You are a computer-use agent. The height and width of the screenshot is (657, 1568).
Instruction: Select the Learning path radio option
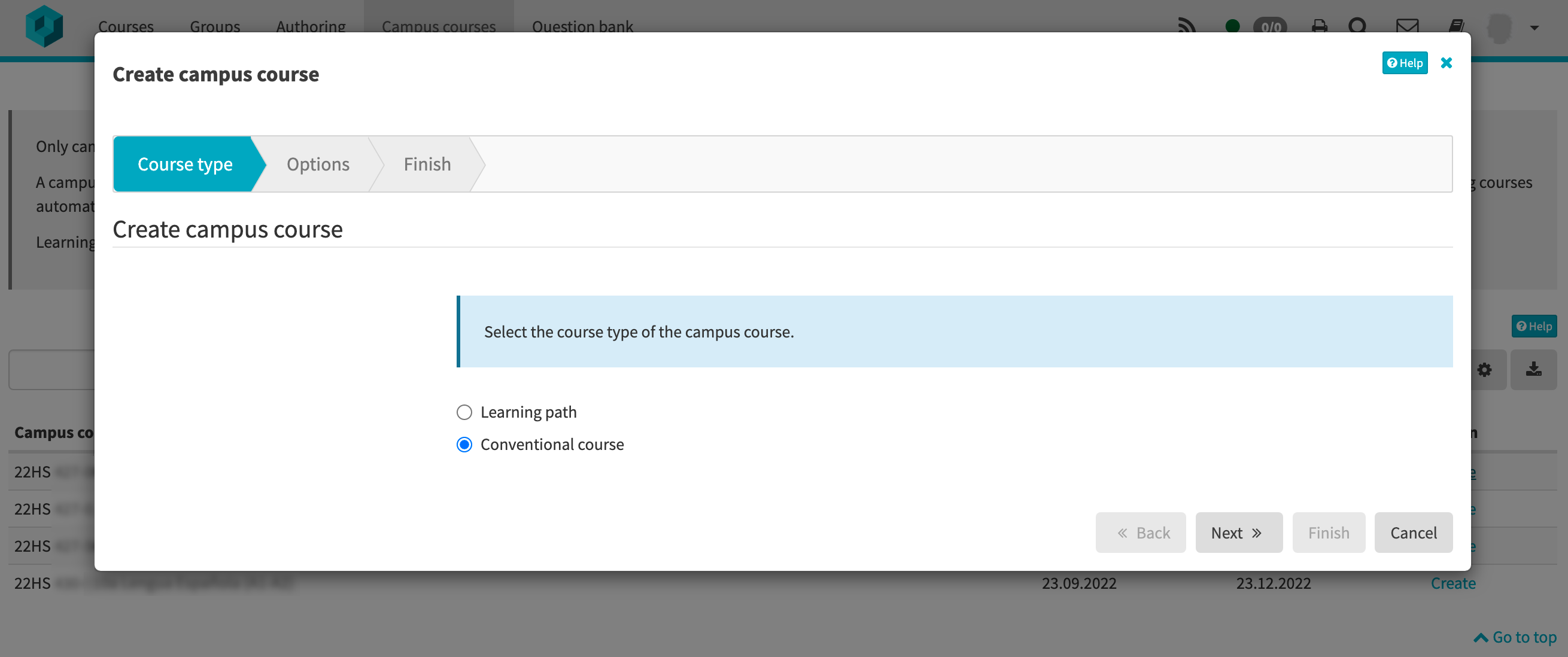pos(464,412)
